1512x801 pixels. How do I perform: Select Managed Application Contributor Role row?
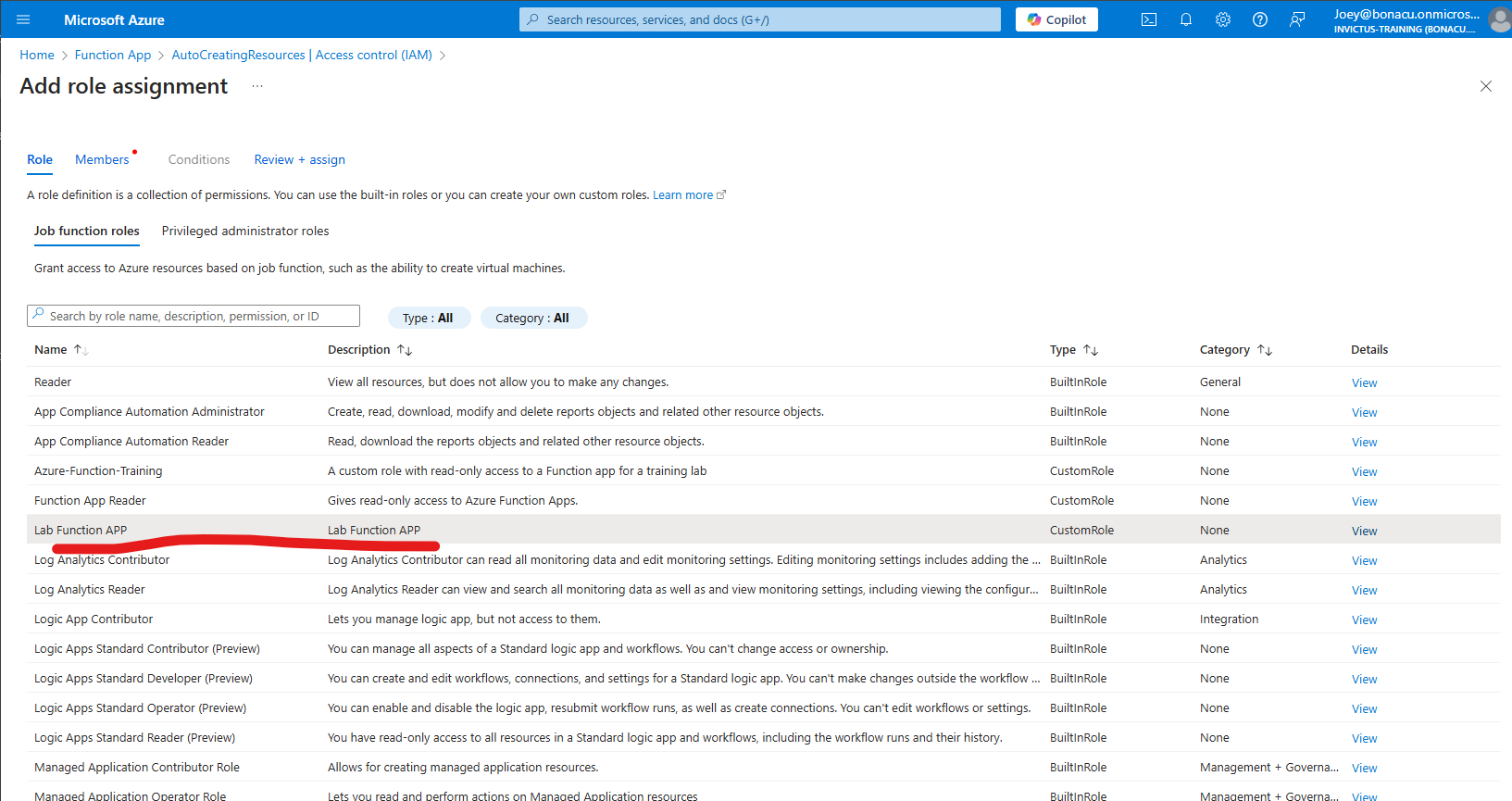click(x=763, y=767)
